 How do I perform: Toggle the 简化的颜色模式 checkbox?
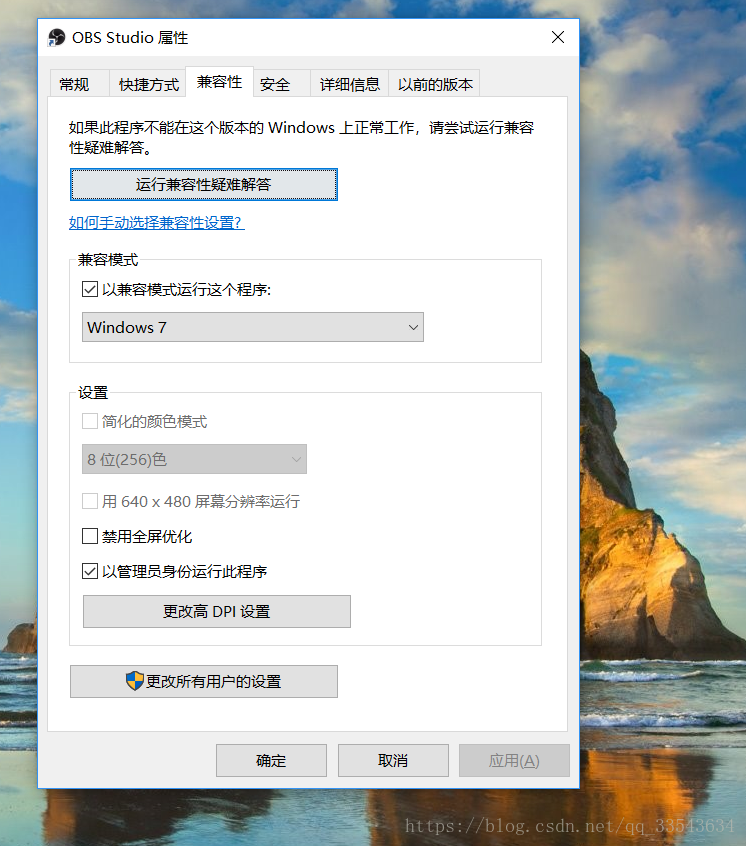[90, 421]
